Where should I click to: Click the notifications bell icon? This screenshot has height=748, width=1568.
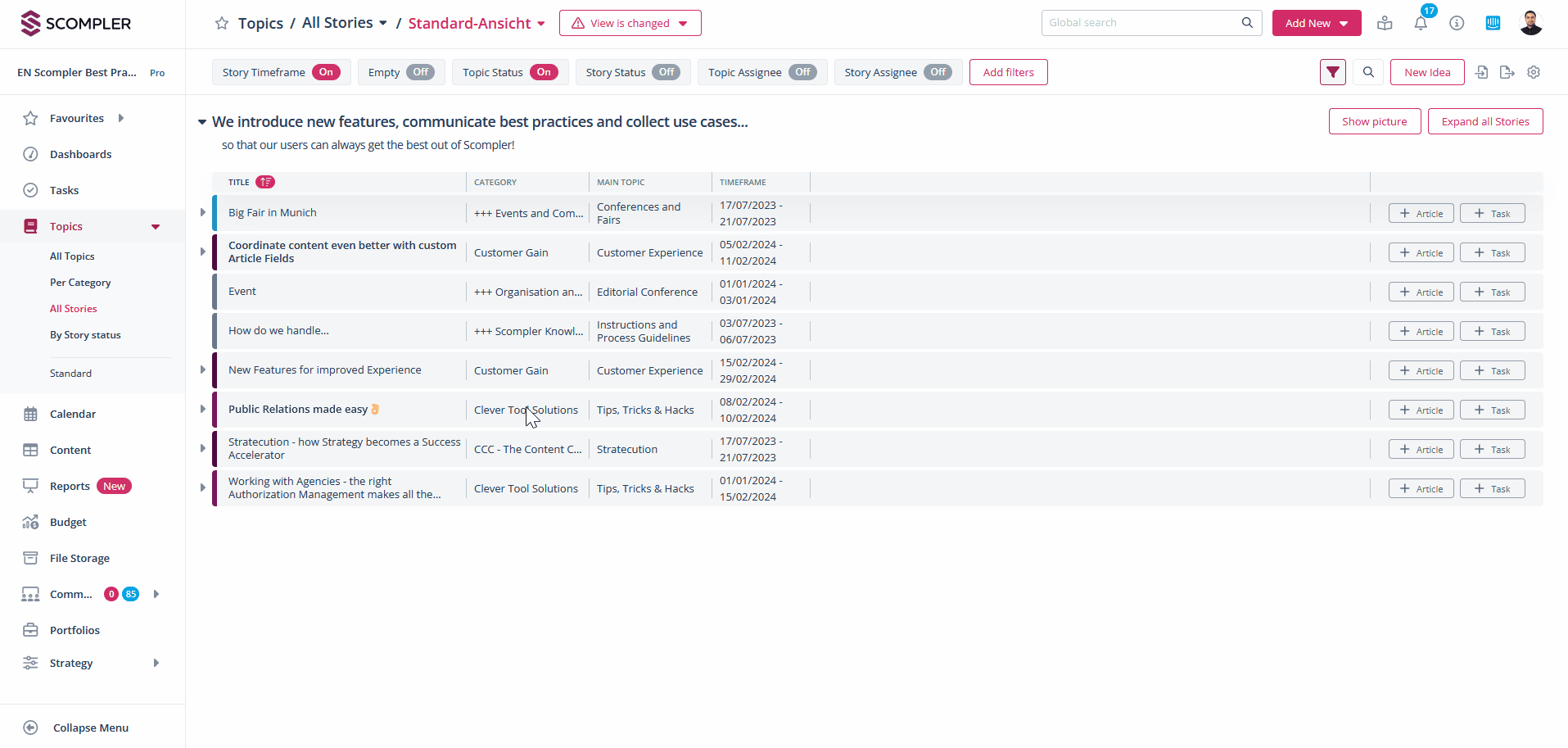1421,24
